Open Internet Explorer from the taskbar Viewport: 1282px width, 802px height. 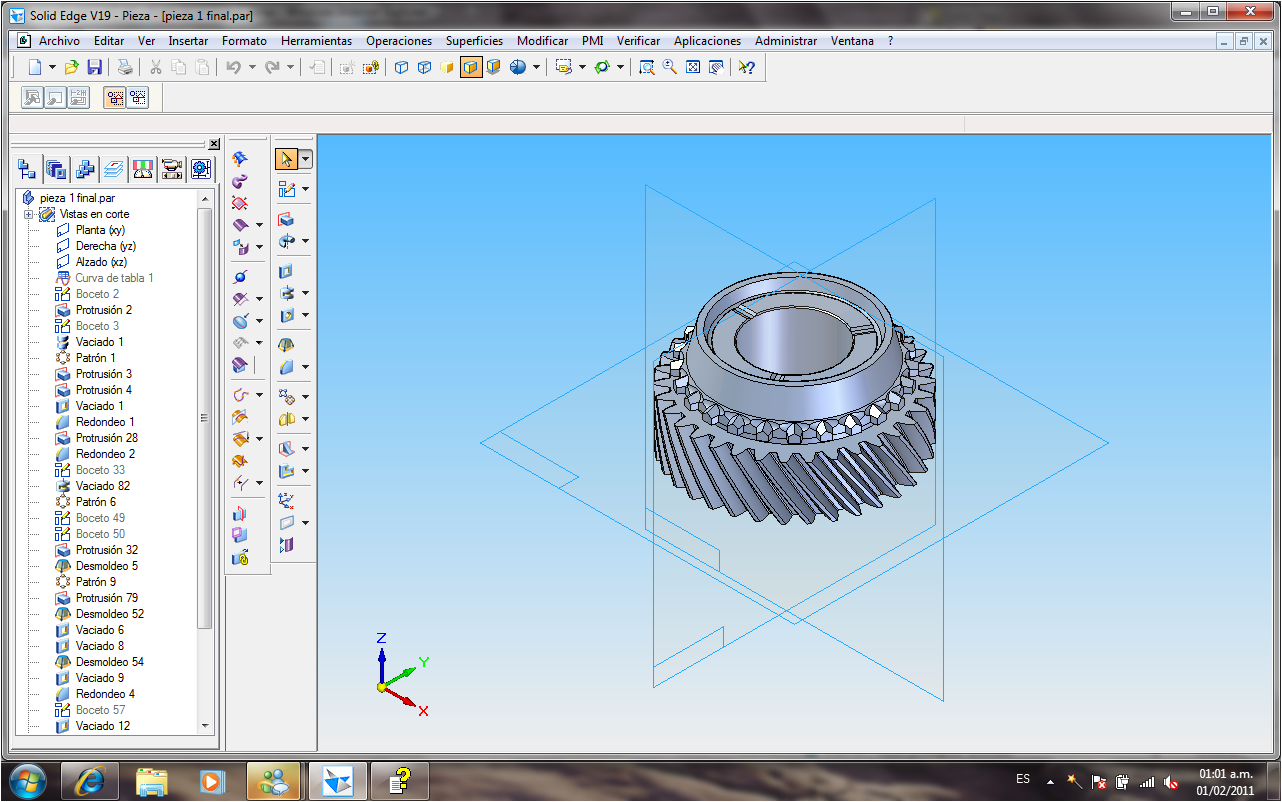coord(88,781)
